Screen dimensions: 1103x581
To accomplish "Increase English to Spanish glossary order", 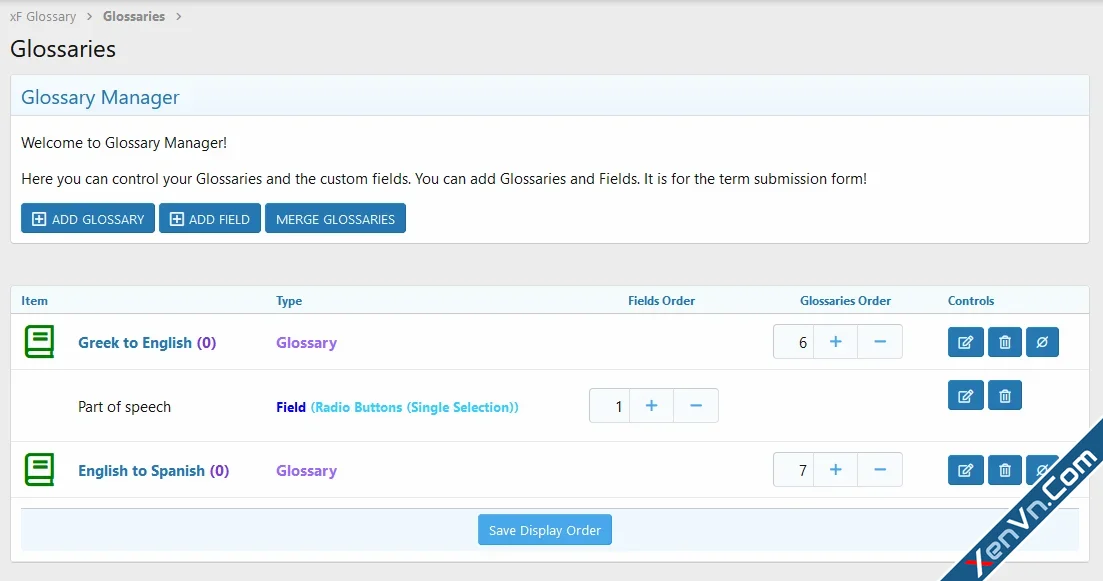I will coord(835,470).
